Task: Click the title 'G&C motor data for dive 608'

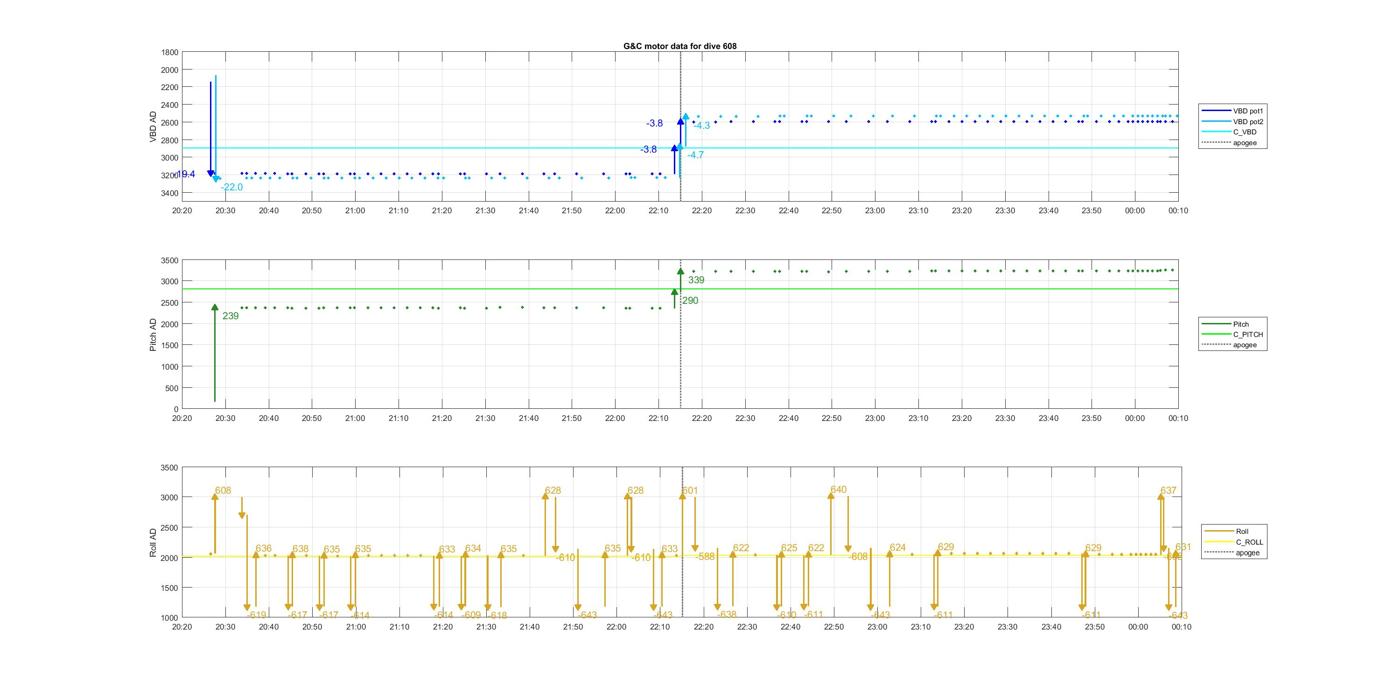Action: (680, 46)
